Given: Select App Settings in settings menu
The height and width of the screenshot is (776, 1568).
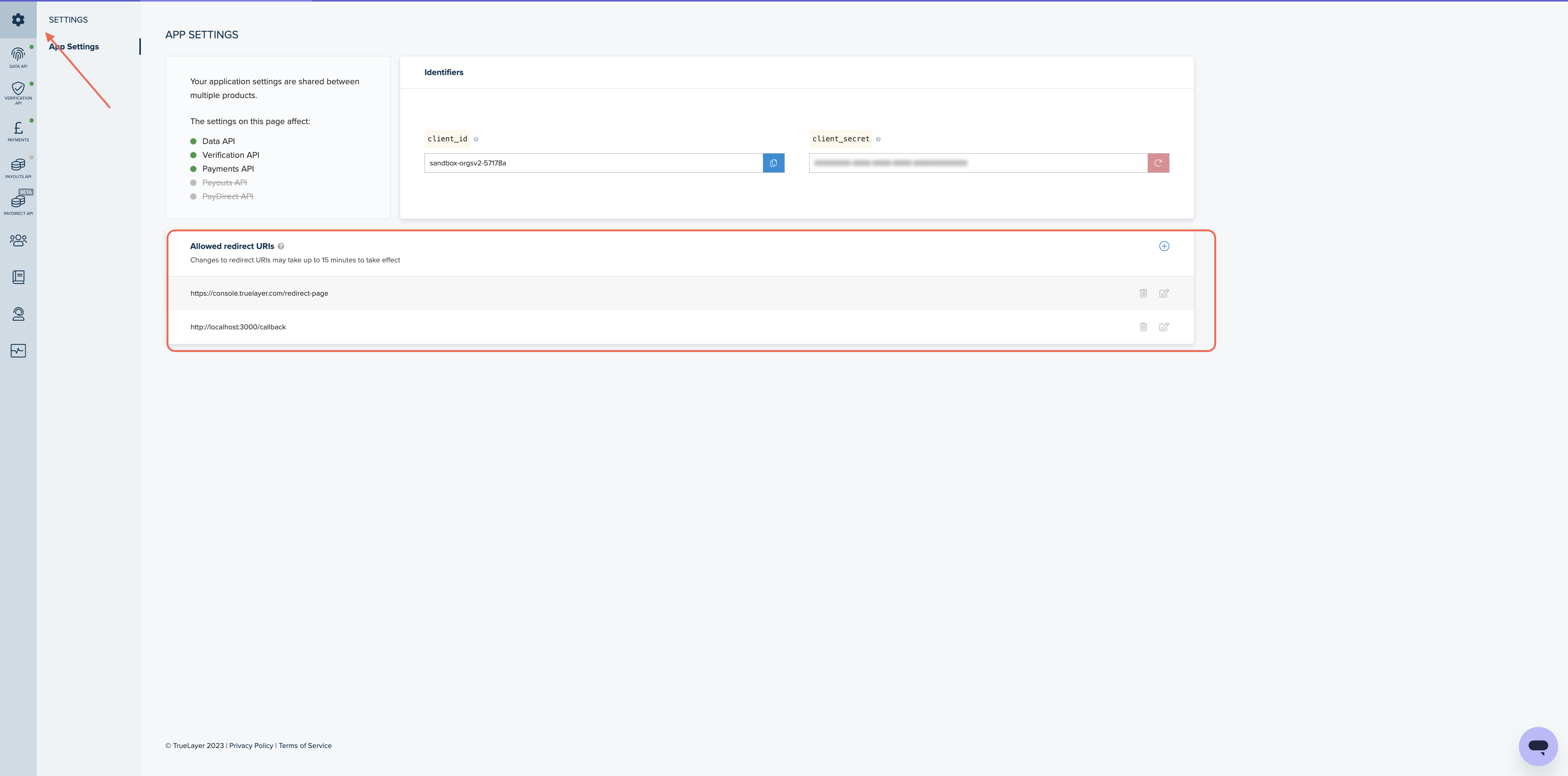Looking at the screenshot, I should pos(73,47).
